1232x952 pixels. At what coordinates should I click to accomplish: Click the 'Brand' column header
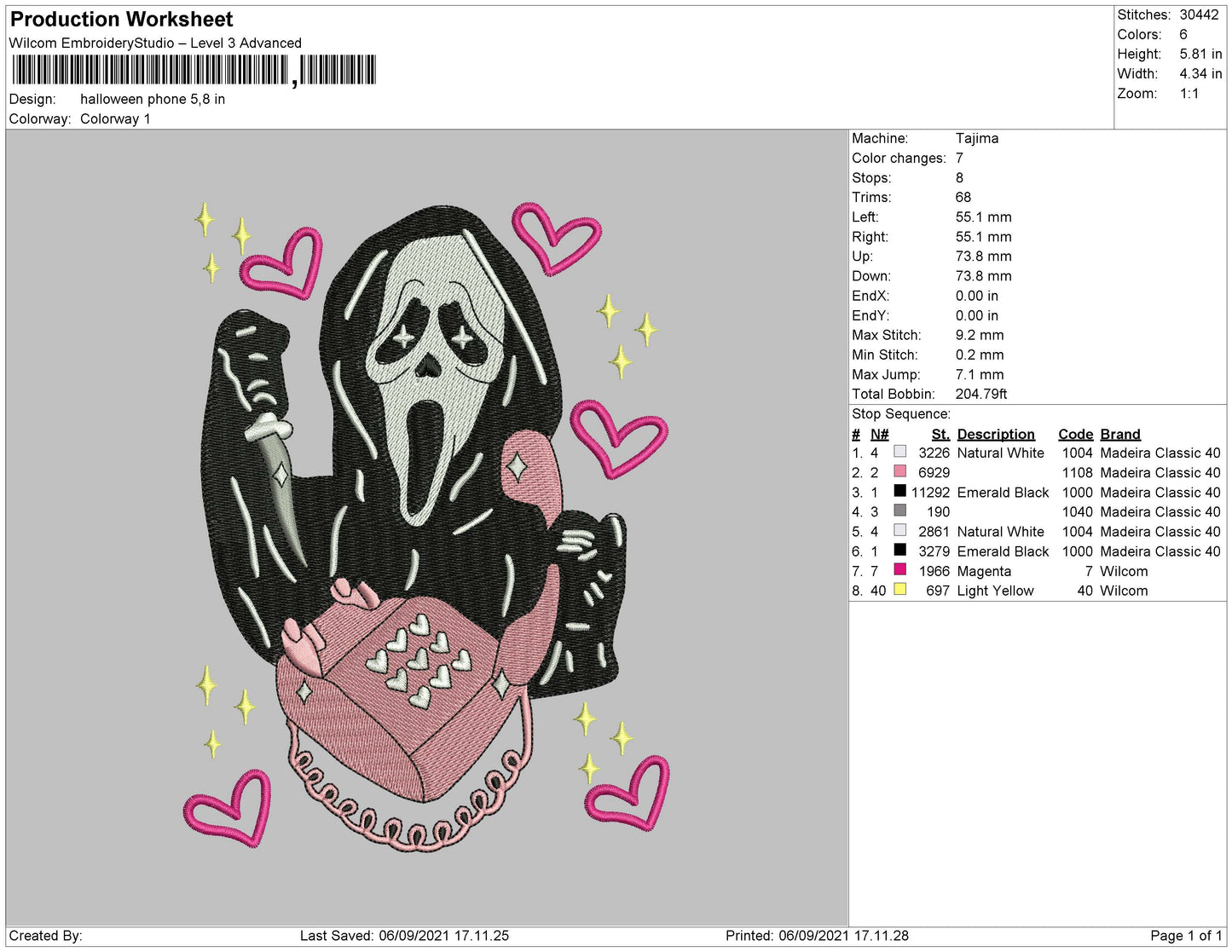(x=1119, y=434)
